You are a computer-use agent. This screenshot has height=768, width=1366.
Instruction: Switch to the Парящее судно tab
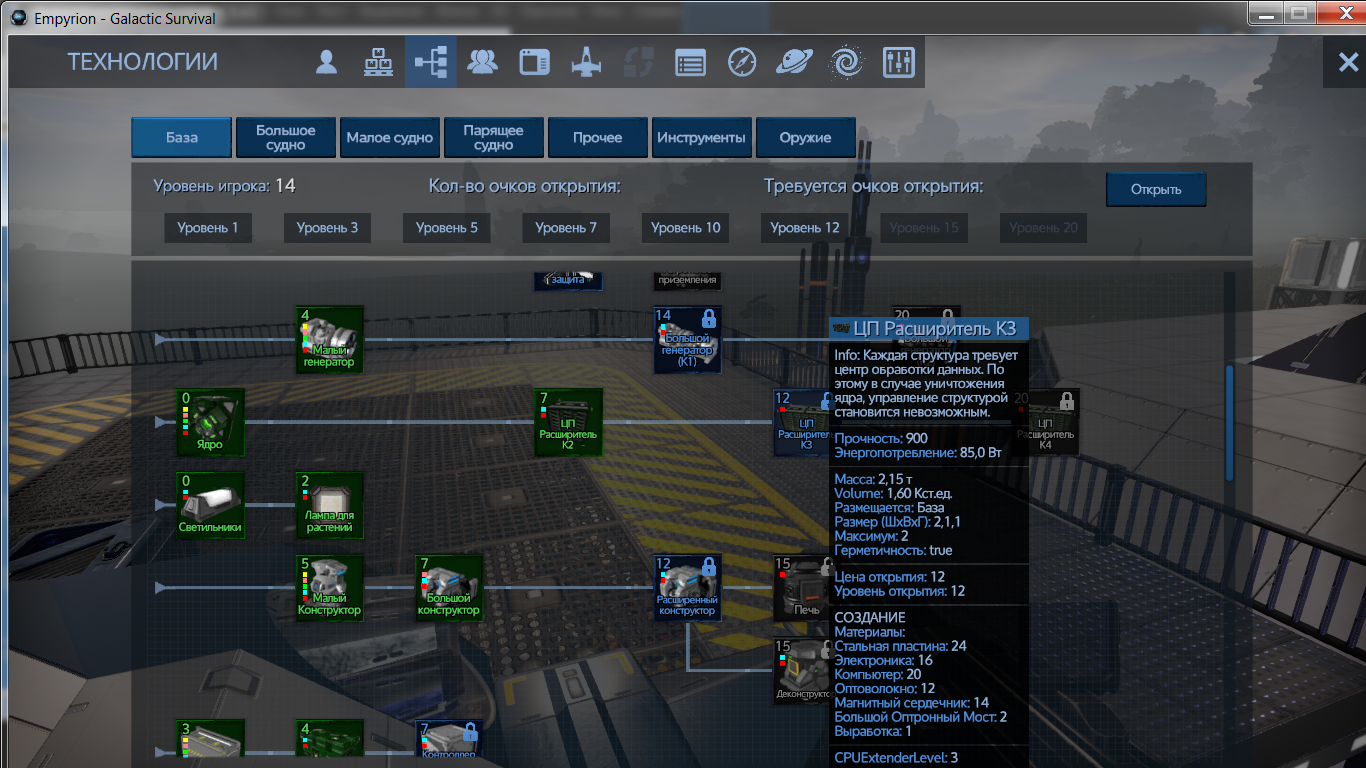pos(494,138)
